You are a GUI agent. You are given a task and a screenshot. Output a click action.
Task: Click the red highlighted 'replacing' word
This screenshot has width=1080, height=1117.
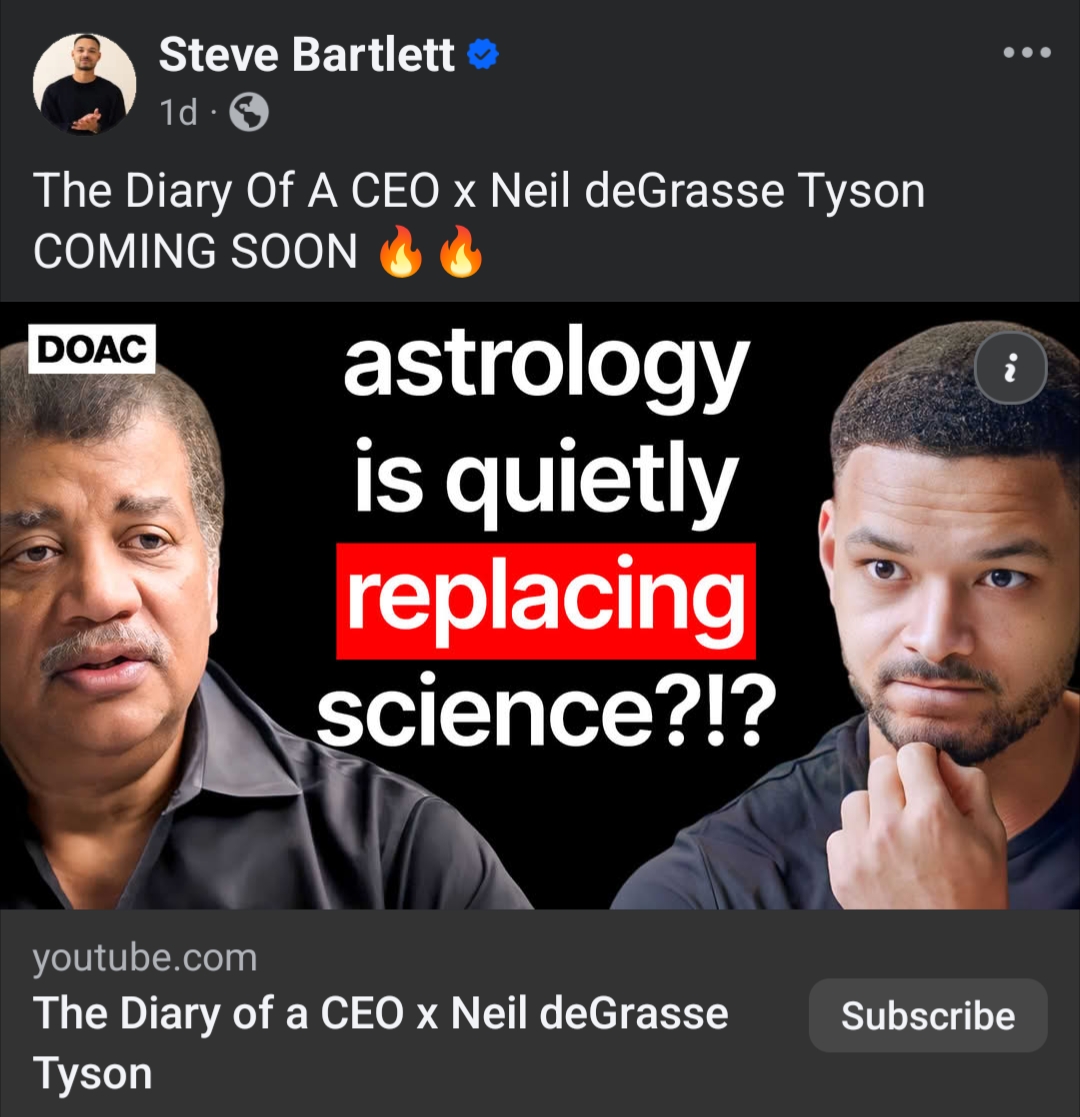(x=546, y=601)
